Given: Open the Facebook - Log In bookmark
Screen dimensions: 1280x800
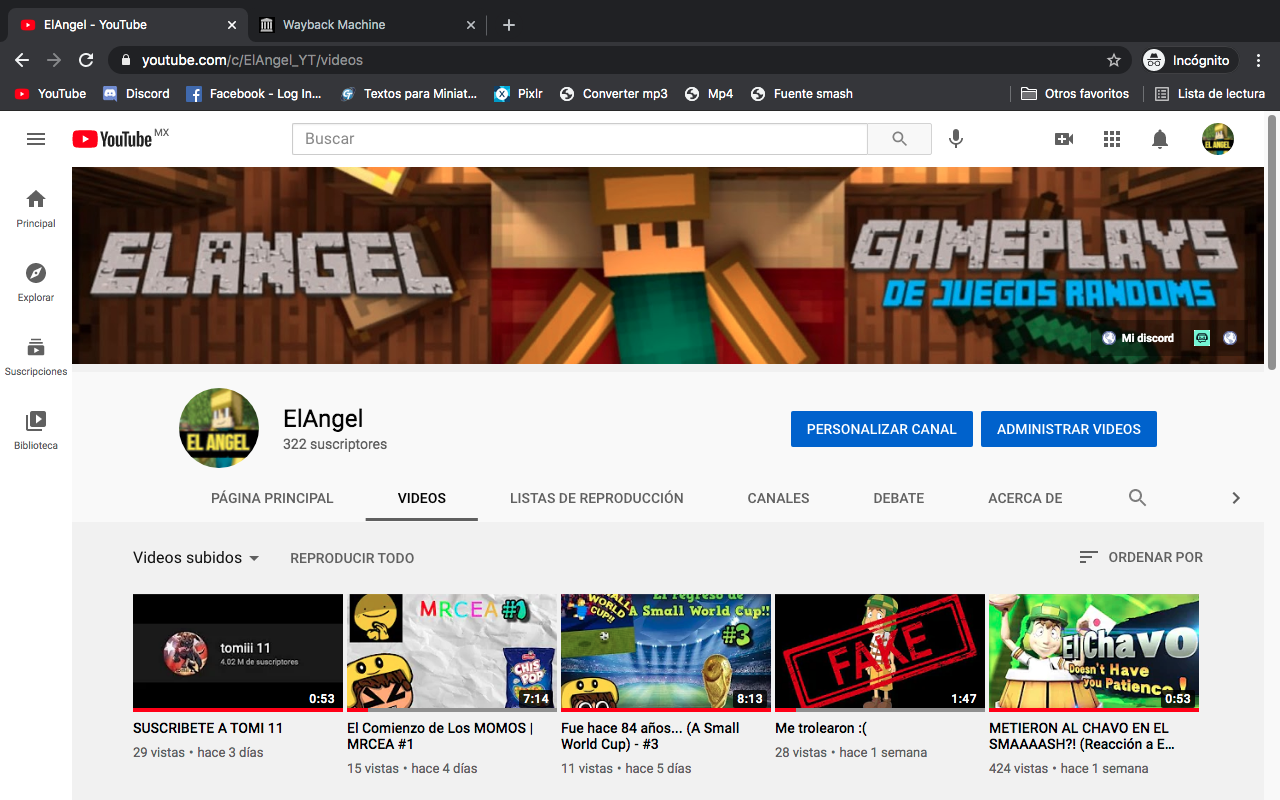Looking at the screenshot, I should point(255,94).
